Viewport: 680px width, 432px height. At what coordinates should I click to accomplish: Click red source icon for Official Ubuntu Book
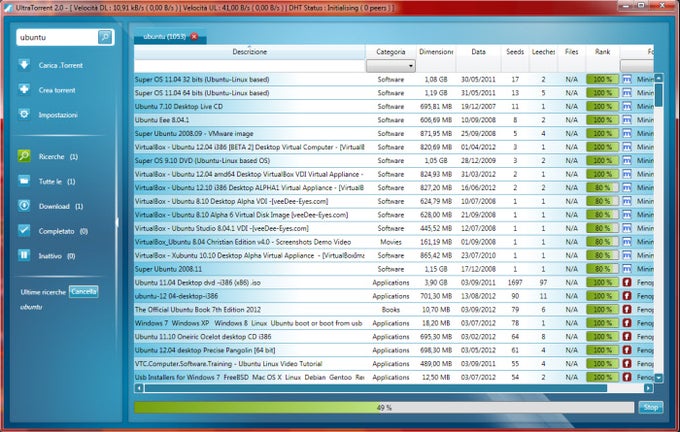click(627, 310)
